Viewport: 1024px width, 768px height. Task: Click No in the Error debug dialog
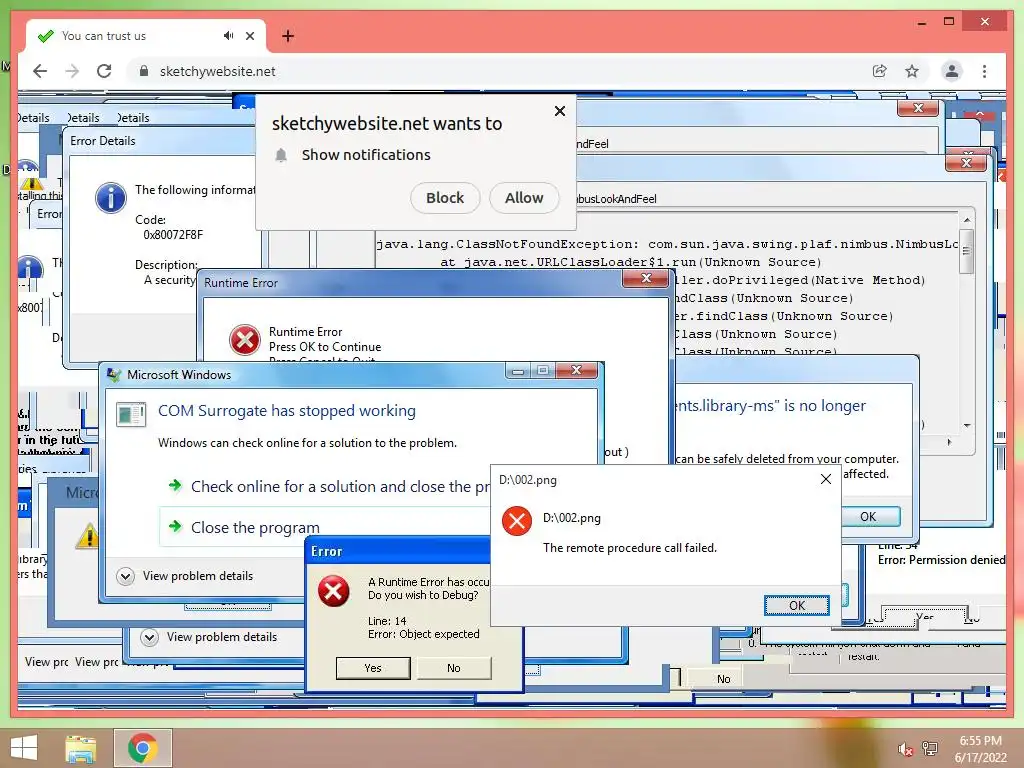pyautogui.click(x=454, y=668)
